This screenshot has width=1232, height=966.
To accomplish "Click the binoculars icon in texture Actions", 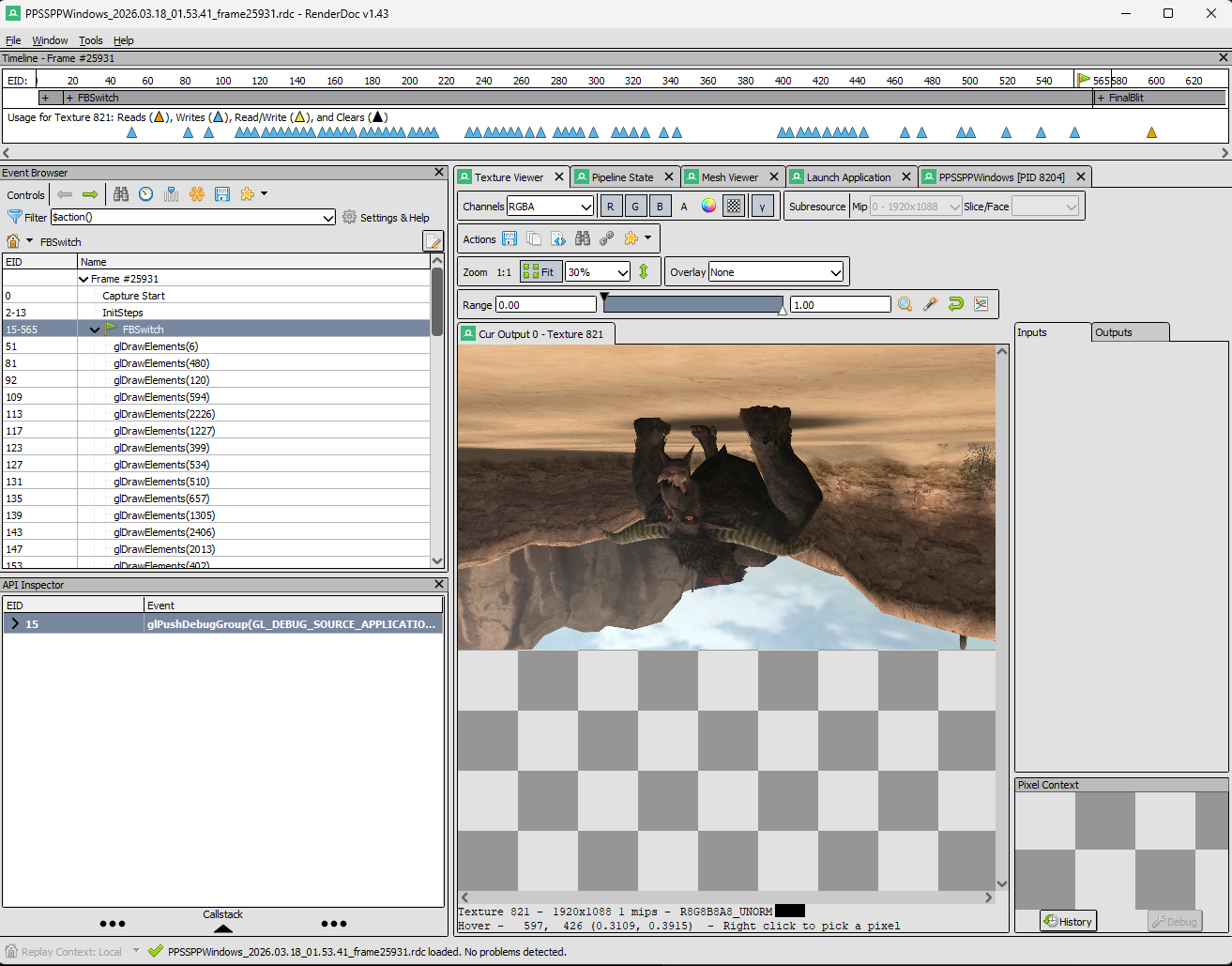I will coord(583,238).
